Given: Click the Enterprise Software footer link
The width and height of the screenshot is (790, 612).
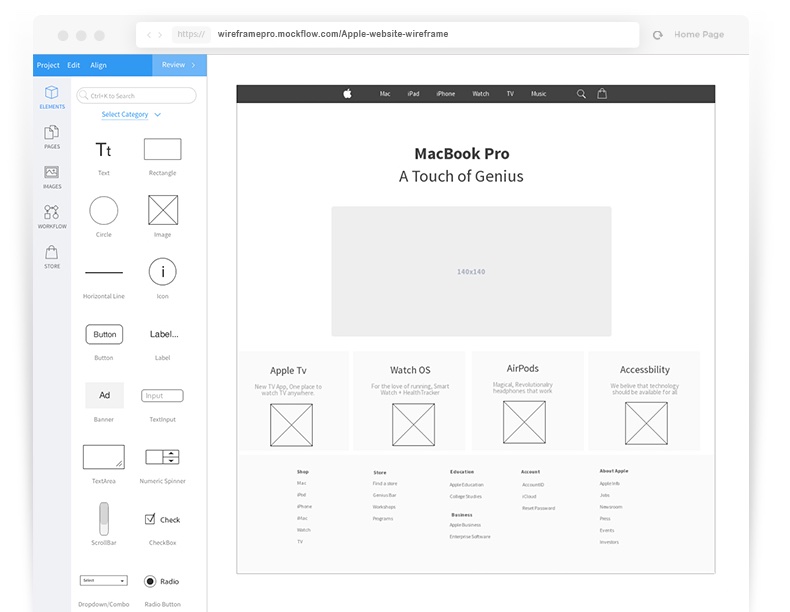Looking at the screenshot, I should [x=470, y=536].
